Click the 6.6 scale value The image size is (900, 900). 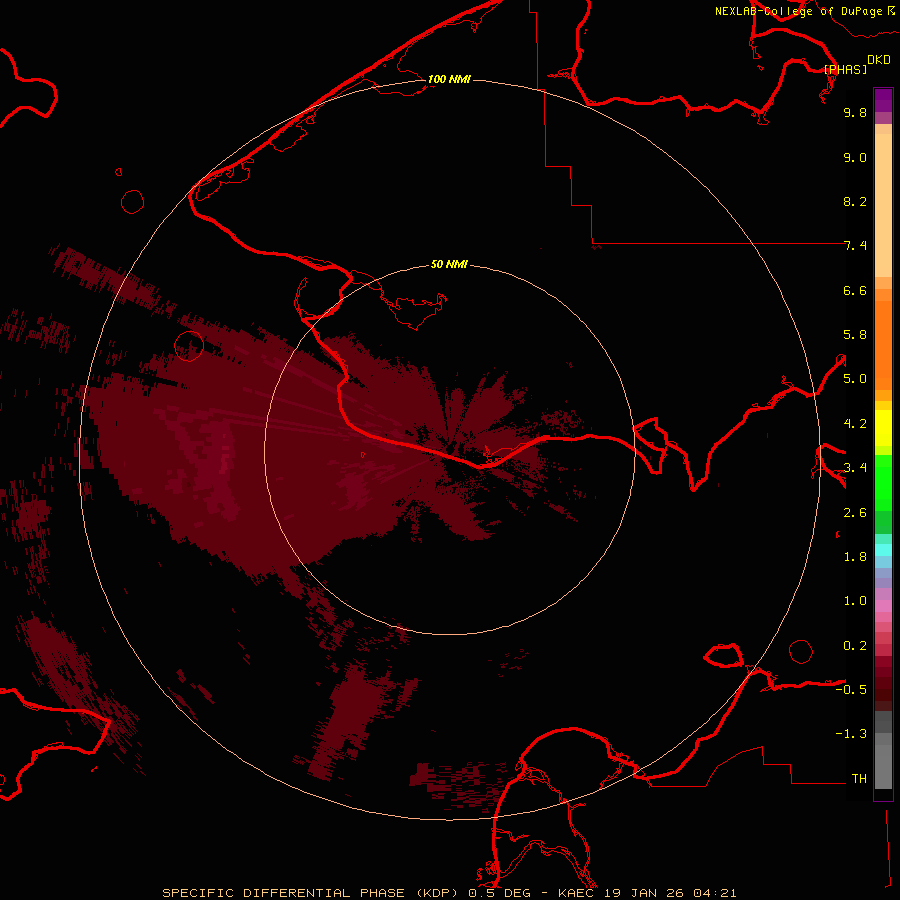(855, 290)
